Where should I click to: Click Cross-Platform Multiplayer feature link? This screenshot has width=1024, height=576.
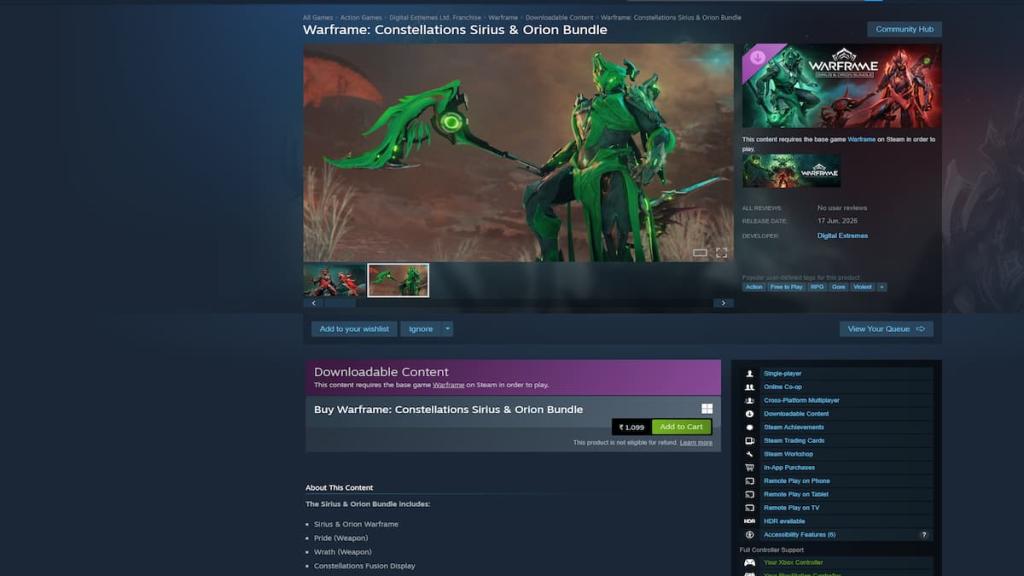click(x=801, y=400)
